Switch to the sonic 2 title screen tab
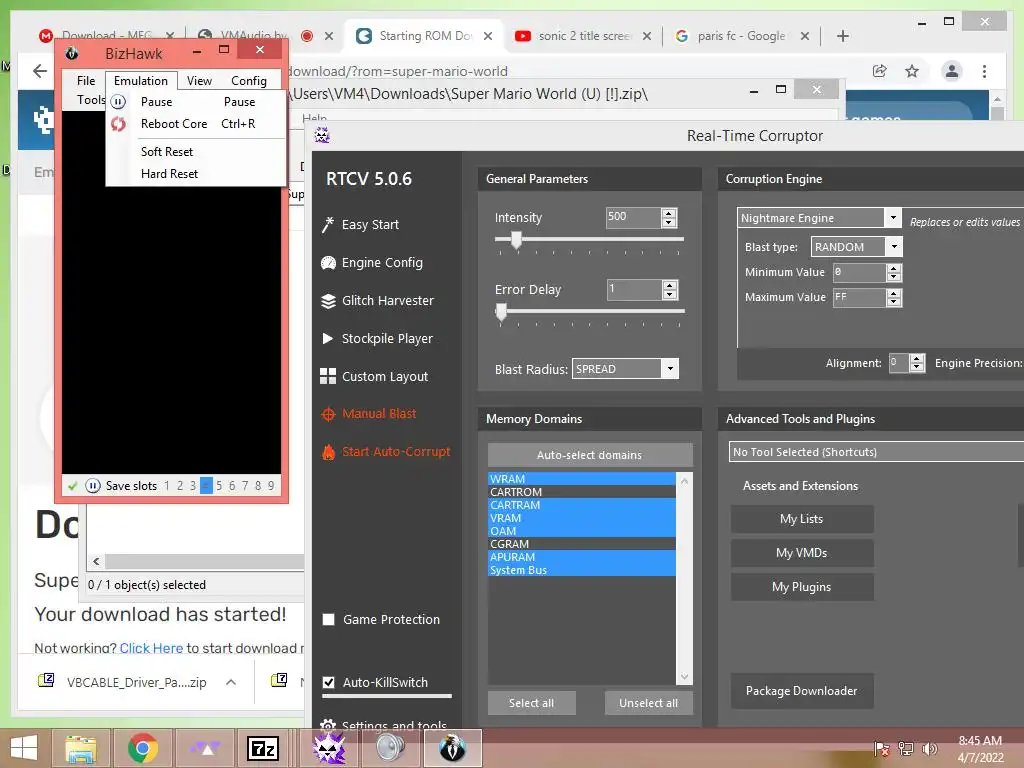The image size is (1024, 768). tap(584, 36)
